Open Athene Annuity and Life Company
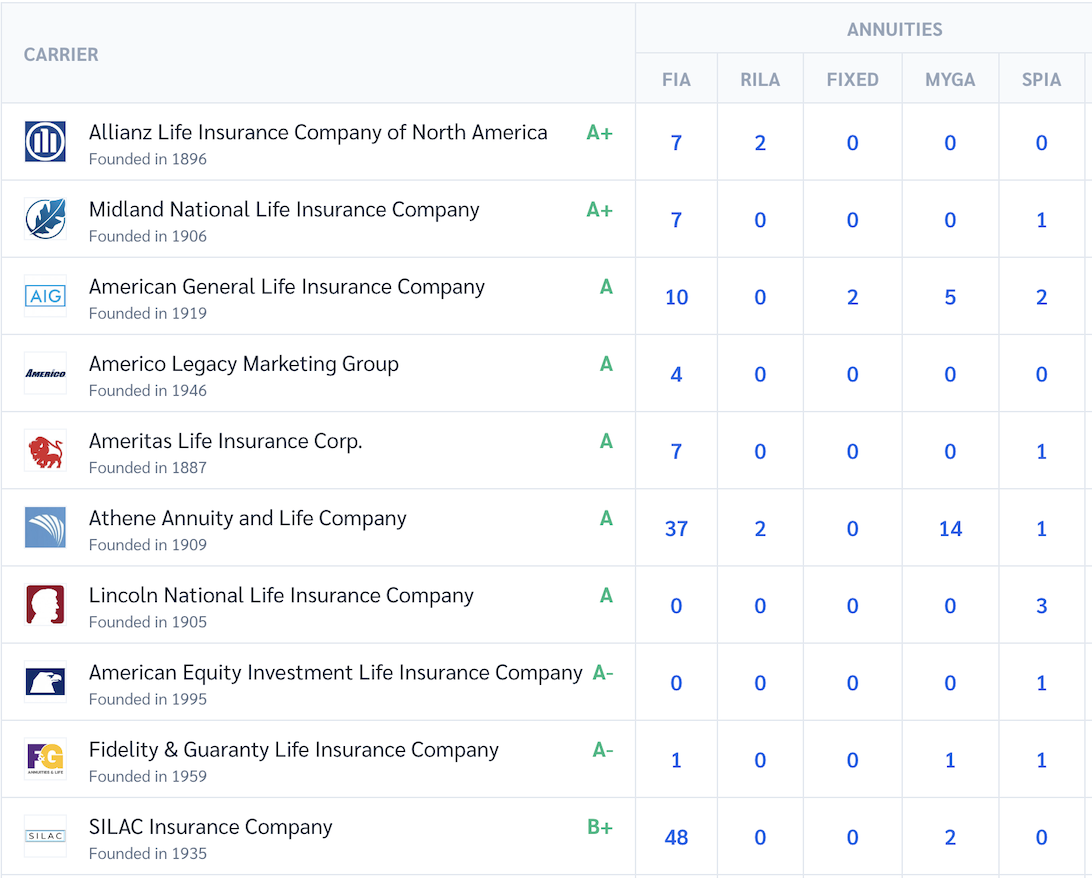1092x878 pixels. pos(247,518)
